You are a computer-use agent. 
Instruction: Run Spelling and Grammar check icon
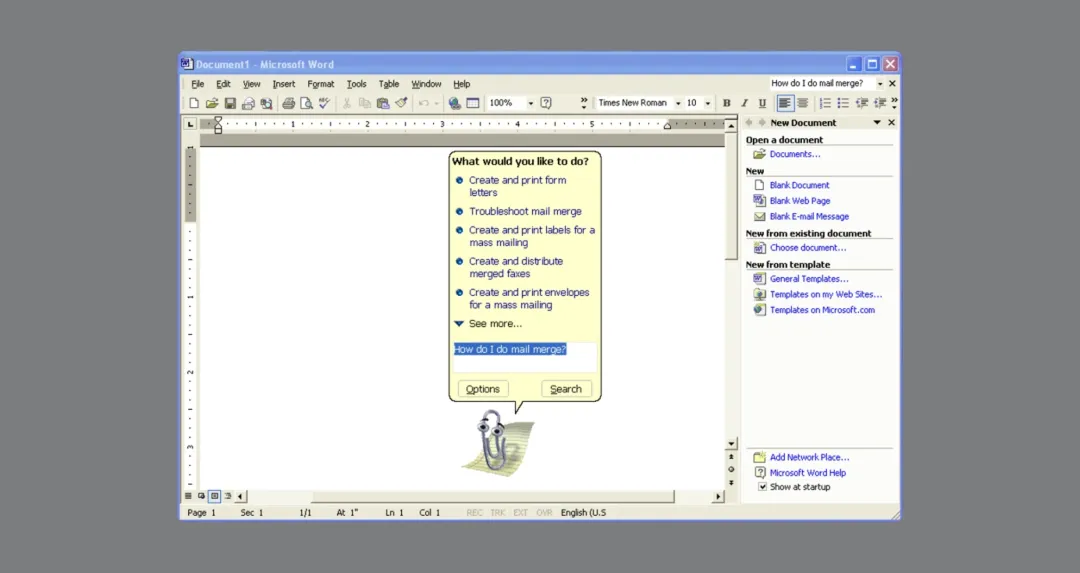pyautogui.click(x=324, y=103)
